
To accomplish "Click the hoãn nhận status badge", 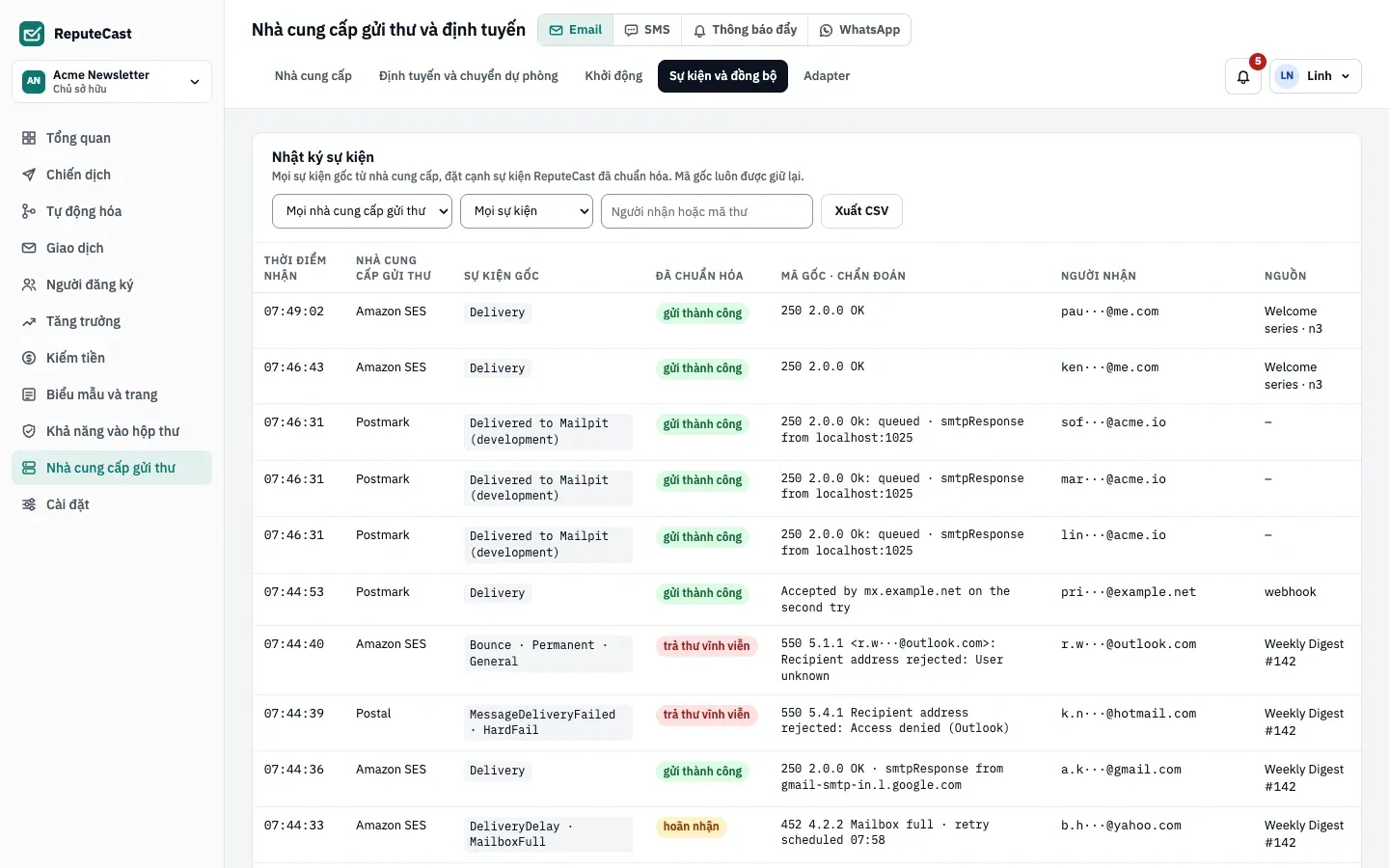I will click(x=691, y=827).
